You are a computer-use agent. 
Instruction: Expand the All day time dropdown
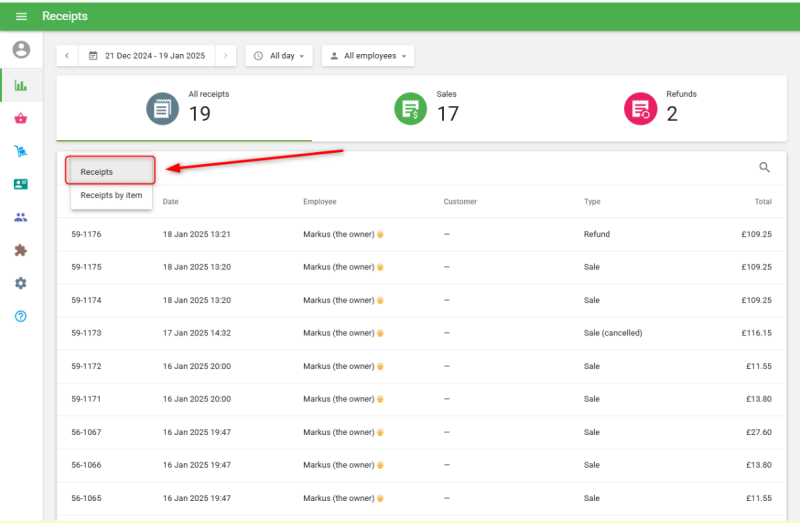point(278,56)
